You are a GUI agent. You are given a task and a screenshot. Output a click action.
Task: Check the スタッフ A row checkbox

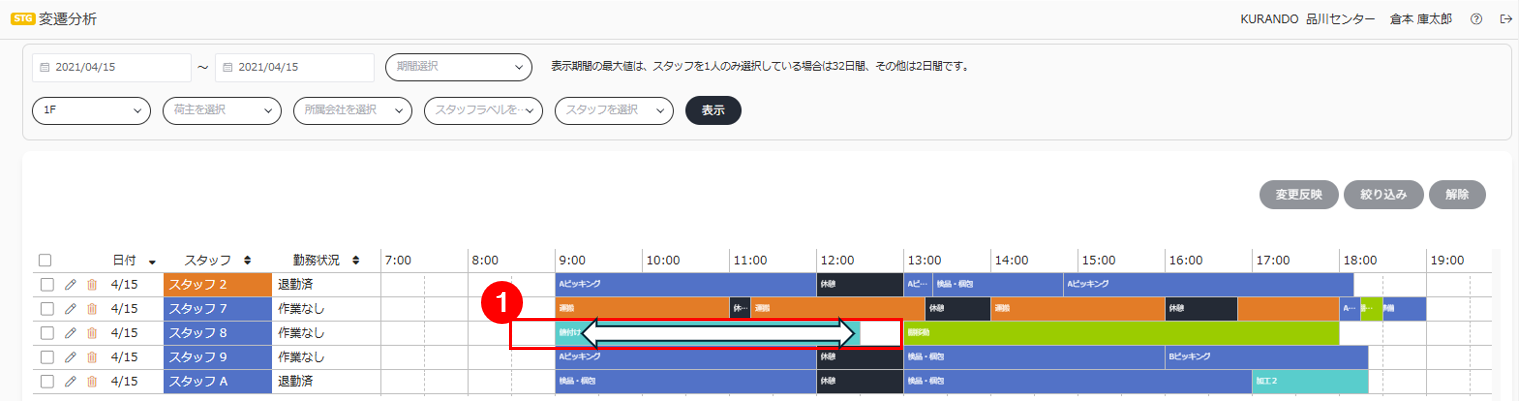[x=46, y=381]
